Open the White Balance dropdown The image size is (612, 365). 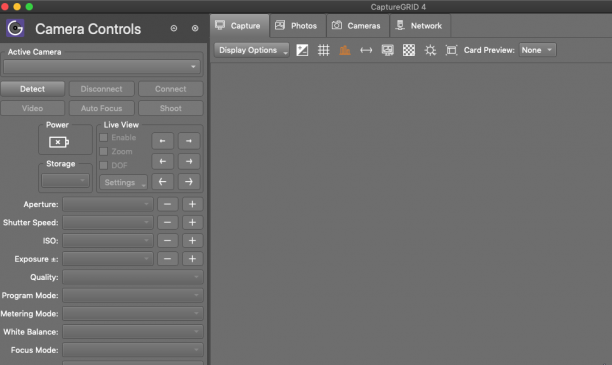(133, 332)
